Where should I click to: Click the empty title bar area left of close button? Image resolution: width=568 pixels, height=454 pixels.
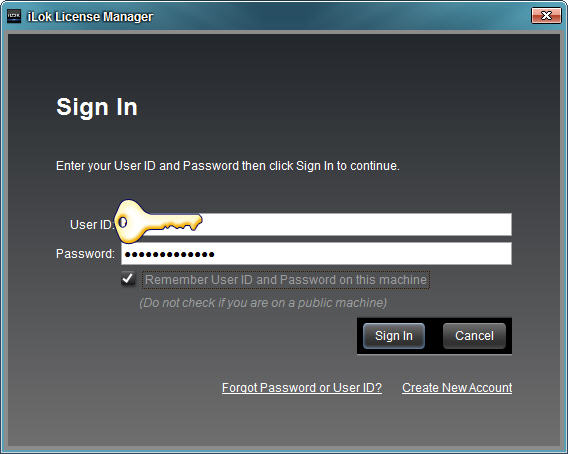(x=341, y=16)
